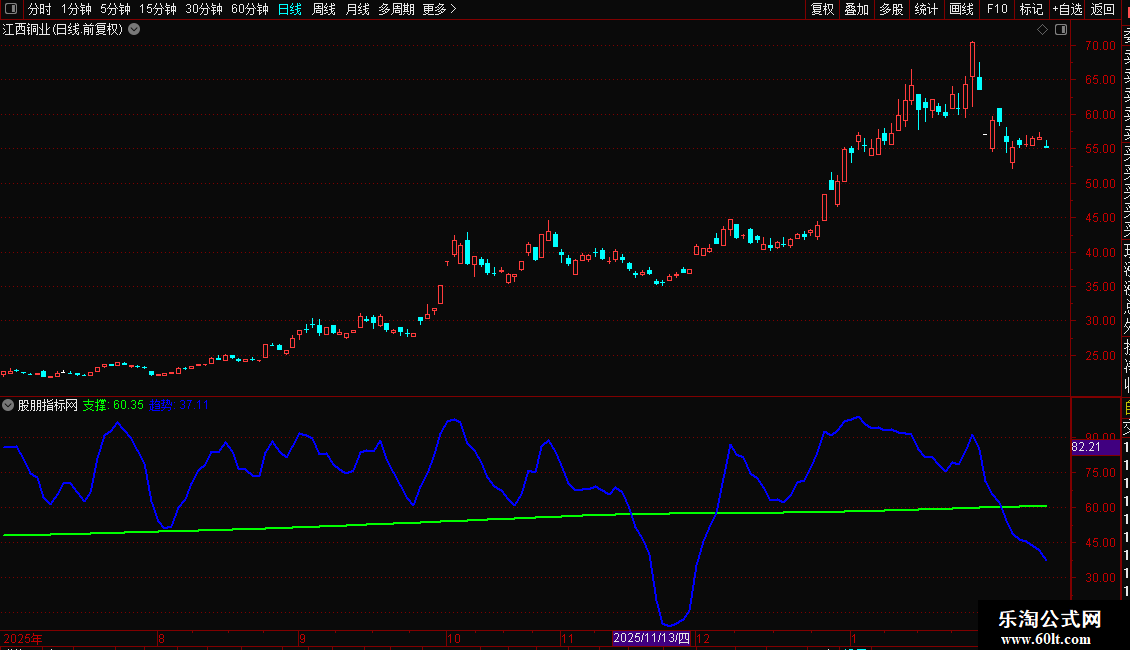This screenshot has width=1130, height=650.
Task: Click the 江西铜业(日线.前复权) chart title
Action: pos(63,30)
